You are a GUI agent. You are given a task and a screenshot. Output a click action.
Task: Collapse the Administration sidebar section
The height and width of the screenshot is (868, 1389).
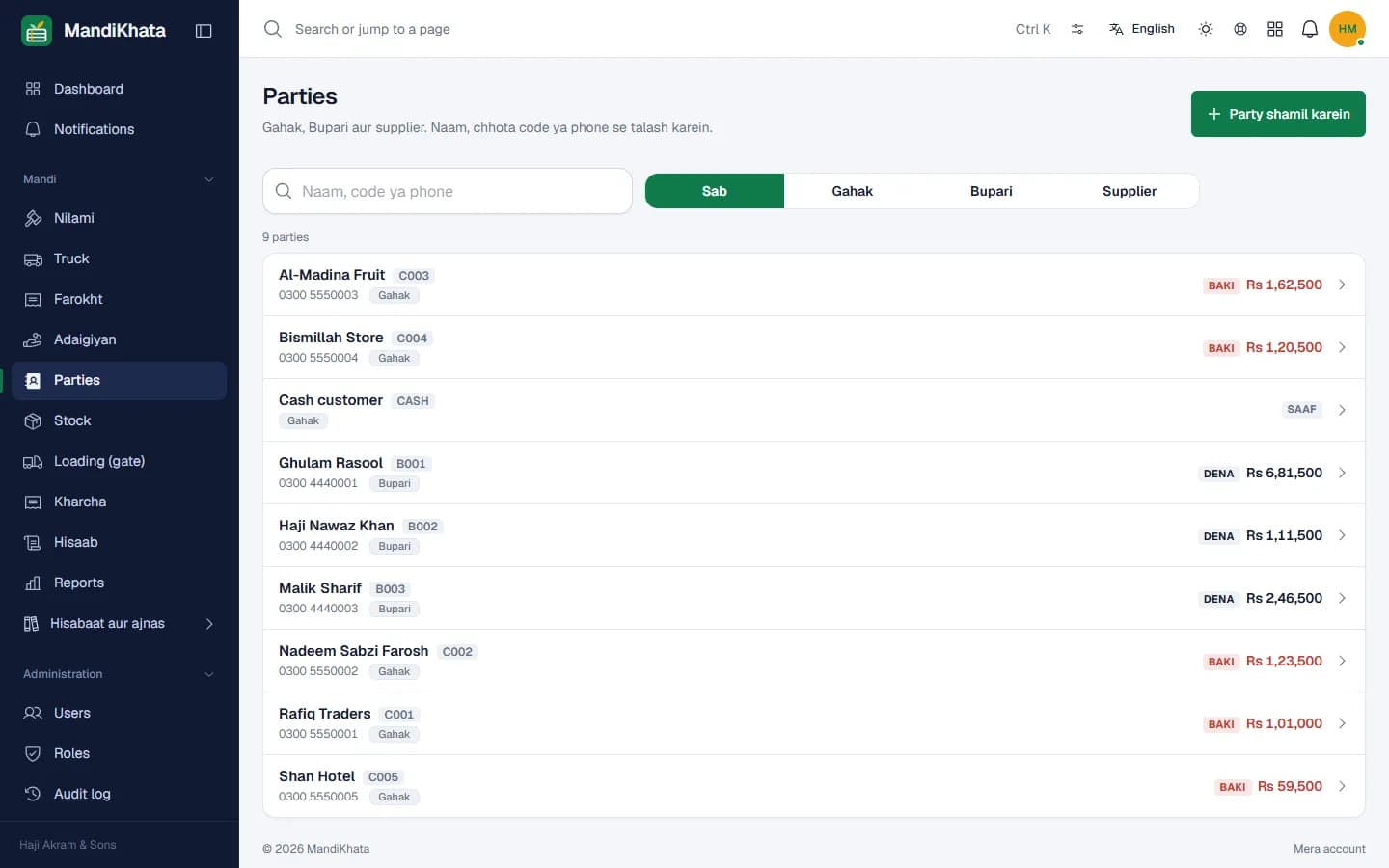pyautogui.click(x=209, y=674)
